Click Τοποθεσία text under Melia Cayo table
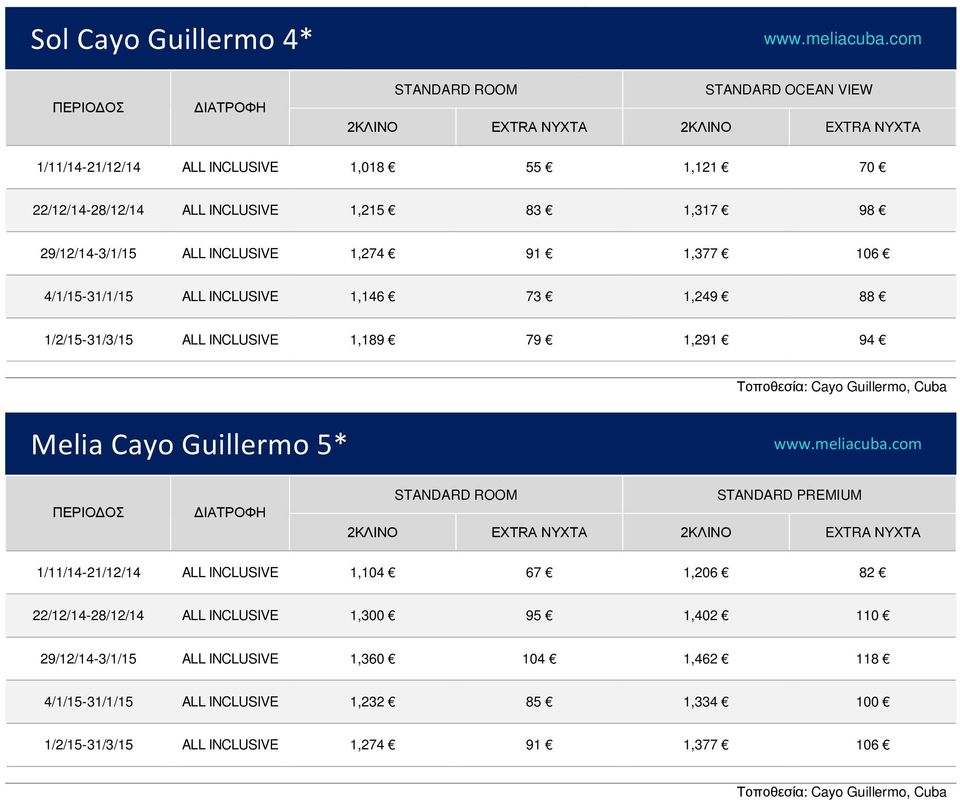960x800 pixels. (x=841, y=792)
